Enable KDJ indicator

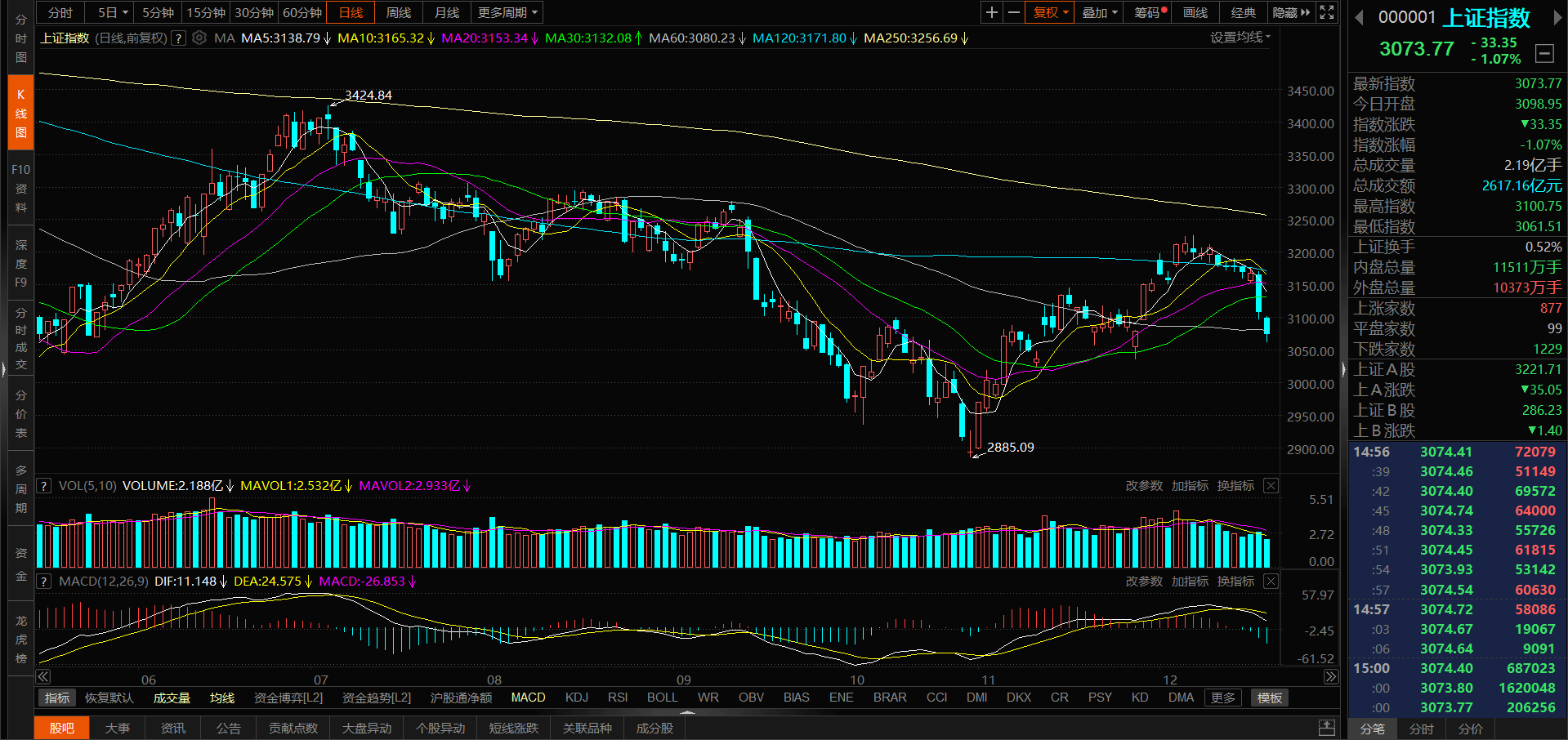click(x=577, y=698)
